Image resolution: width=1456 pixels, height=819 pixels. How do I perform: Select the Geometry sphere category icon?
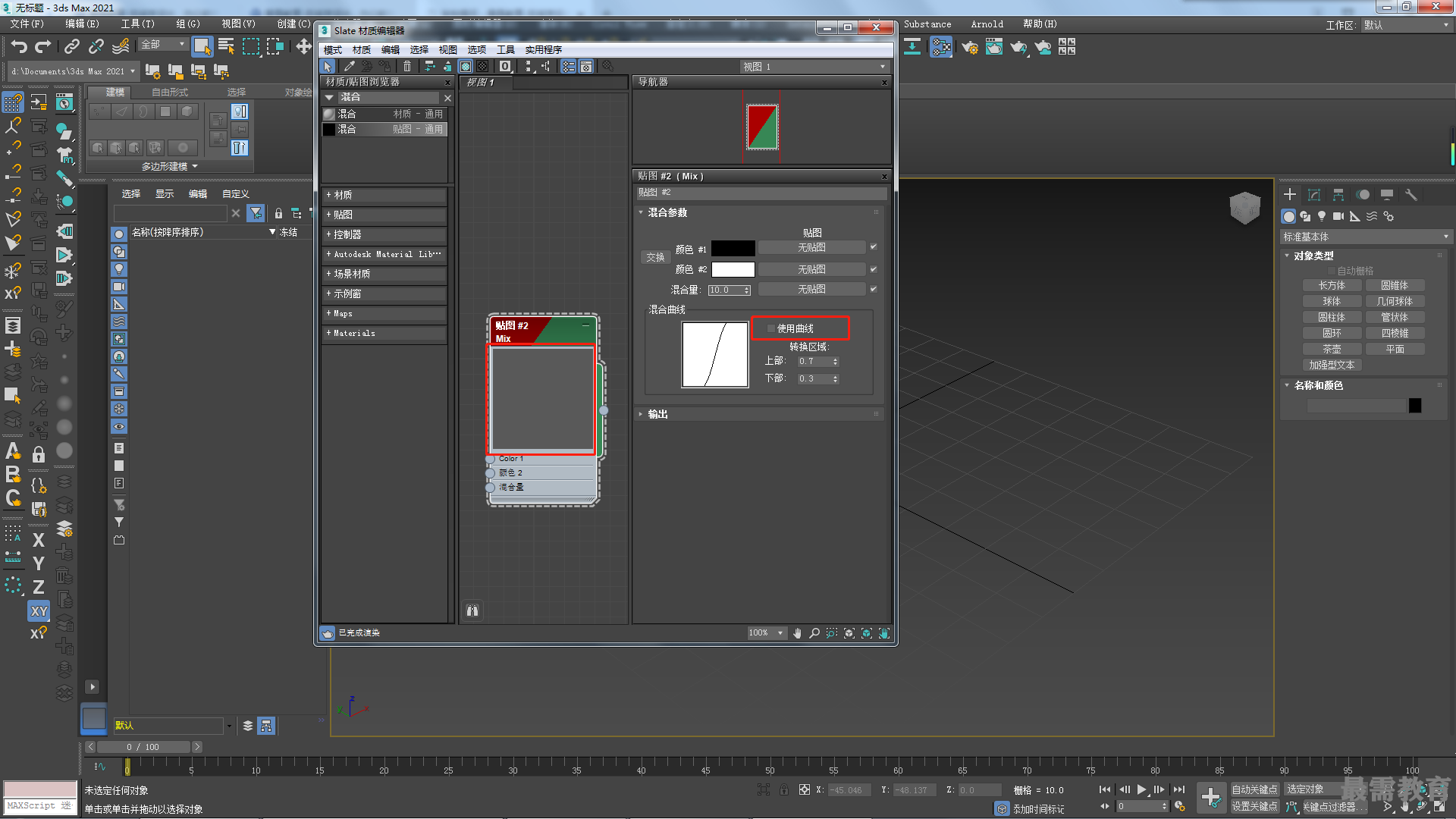1288,216
